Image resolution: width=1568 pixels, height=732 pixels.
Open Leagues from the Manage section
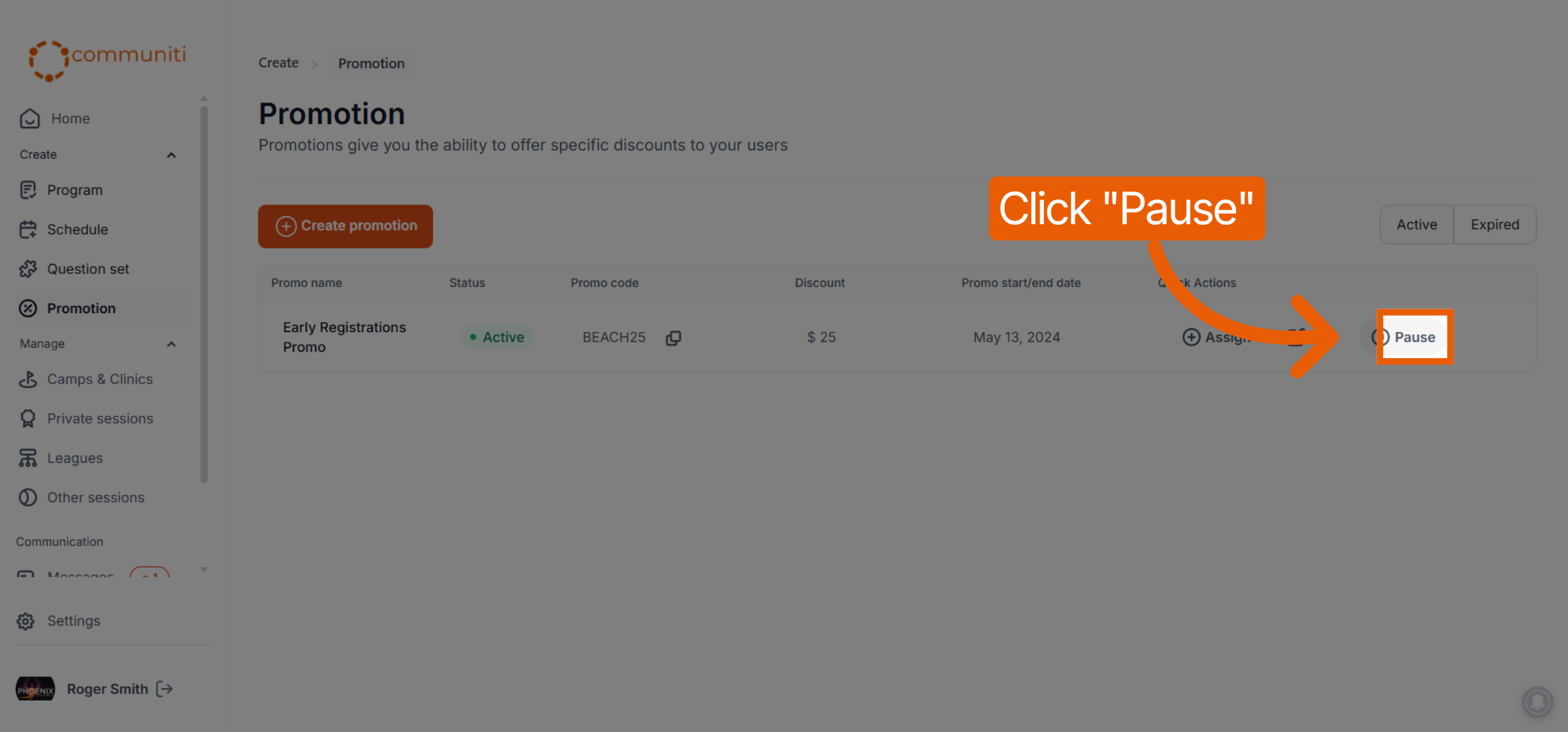(74, 458)
